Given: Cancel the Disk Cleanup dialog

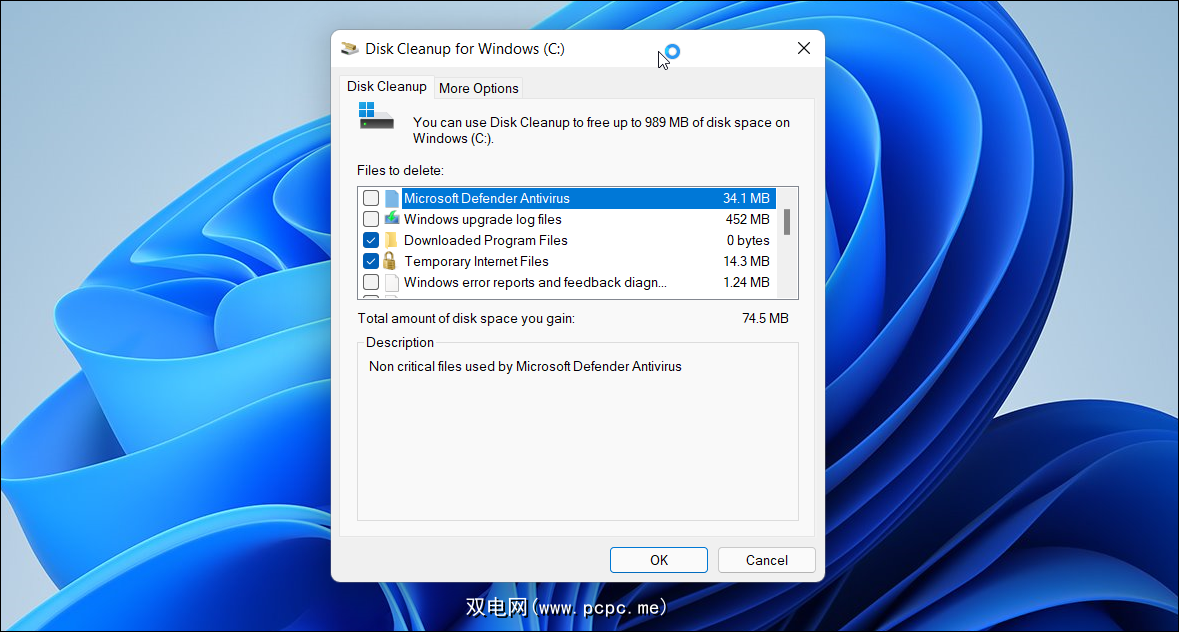Looking at the screenshot, I should click(766, 560).
